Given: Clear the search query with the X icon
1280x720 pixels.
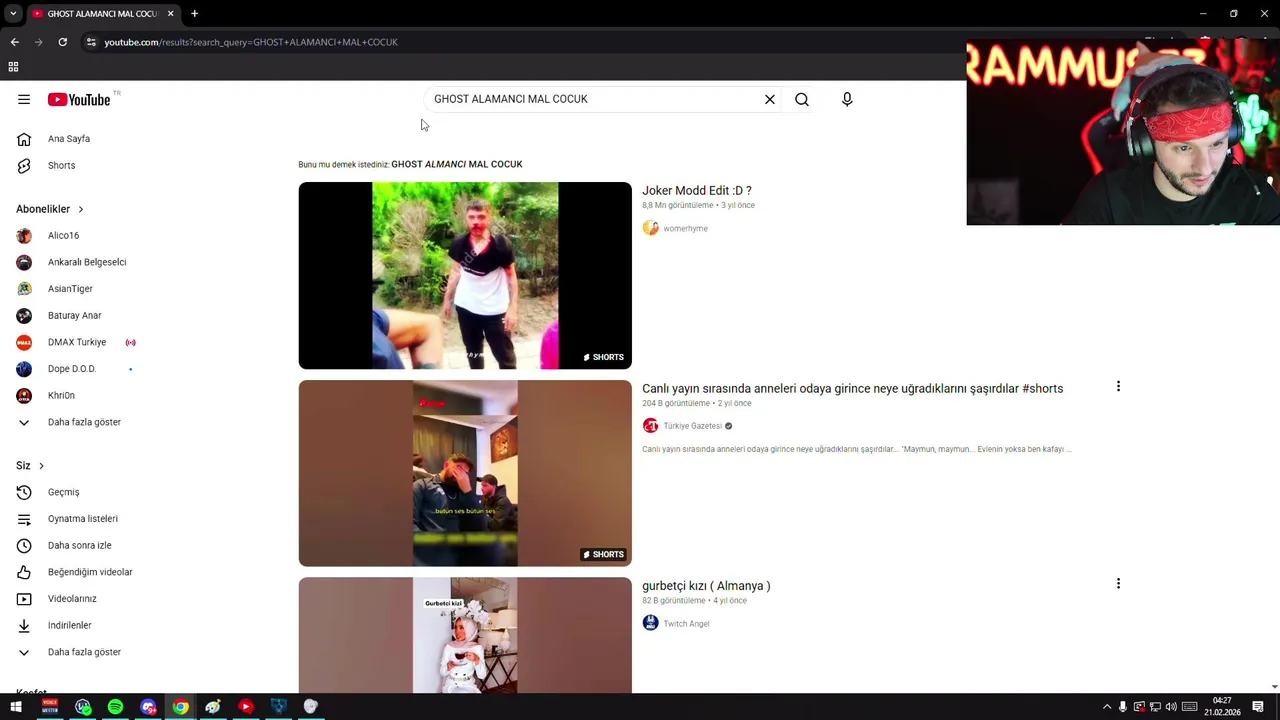Looking at the screenshot, I should click(x=770, y=99).
